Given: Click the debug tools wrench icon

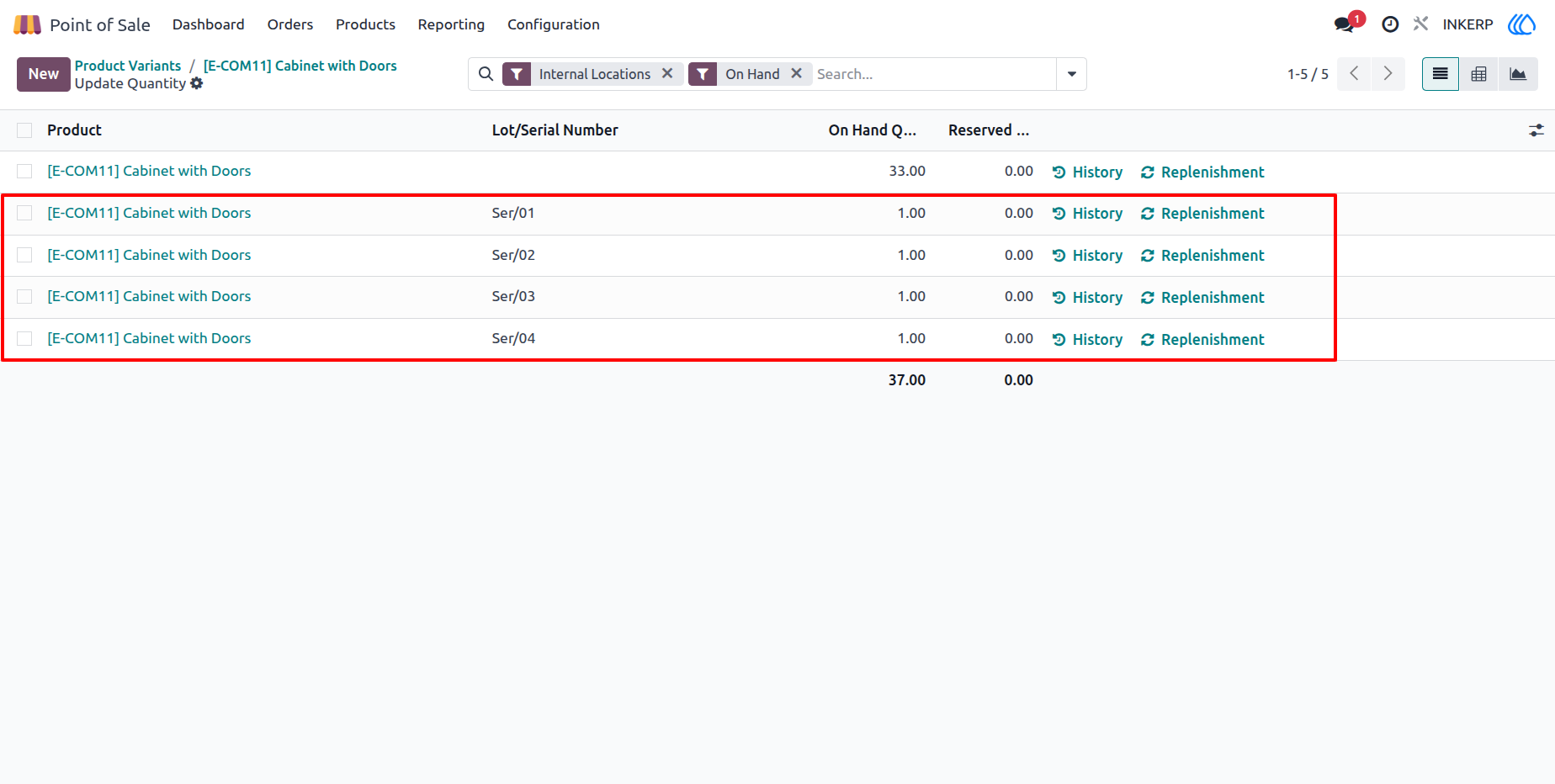Looking at the screenshot, I should [1420, 24].
